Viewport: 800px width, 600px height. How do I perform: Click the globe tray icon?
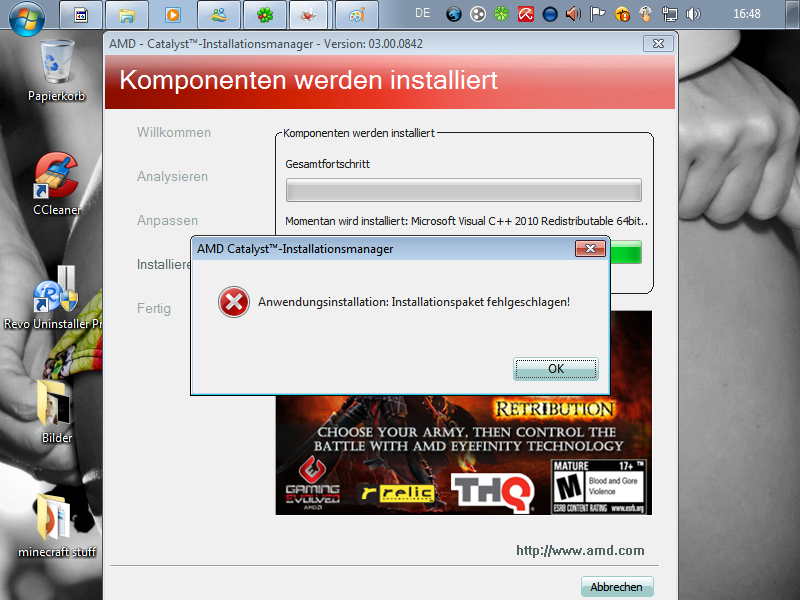[x=454, y=14]
